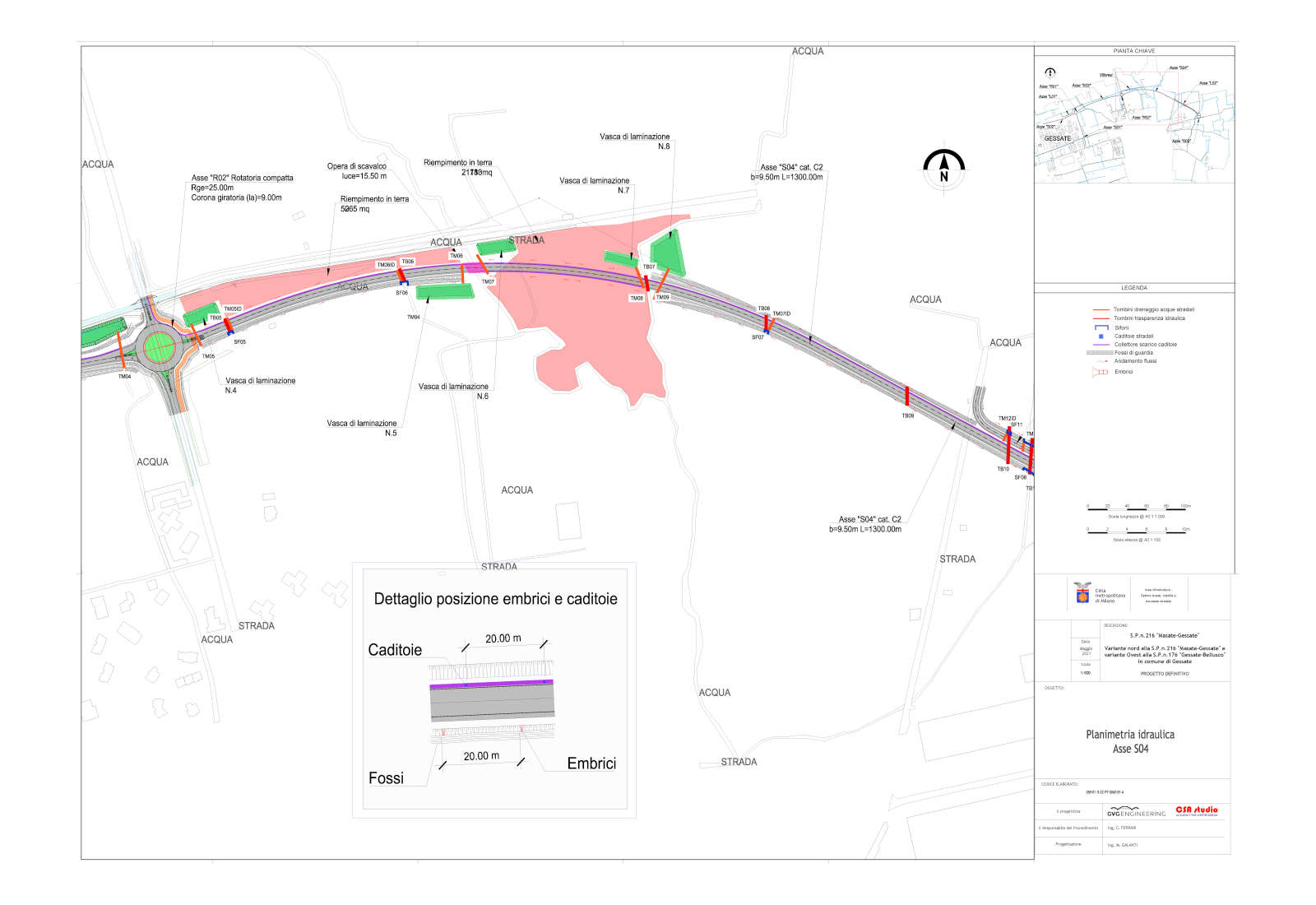The height and width of the screenshot is (905, 1316).
Task: Select the 'Planimetria idraulica' title text
Action: tap(1130, 735)
